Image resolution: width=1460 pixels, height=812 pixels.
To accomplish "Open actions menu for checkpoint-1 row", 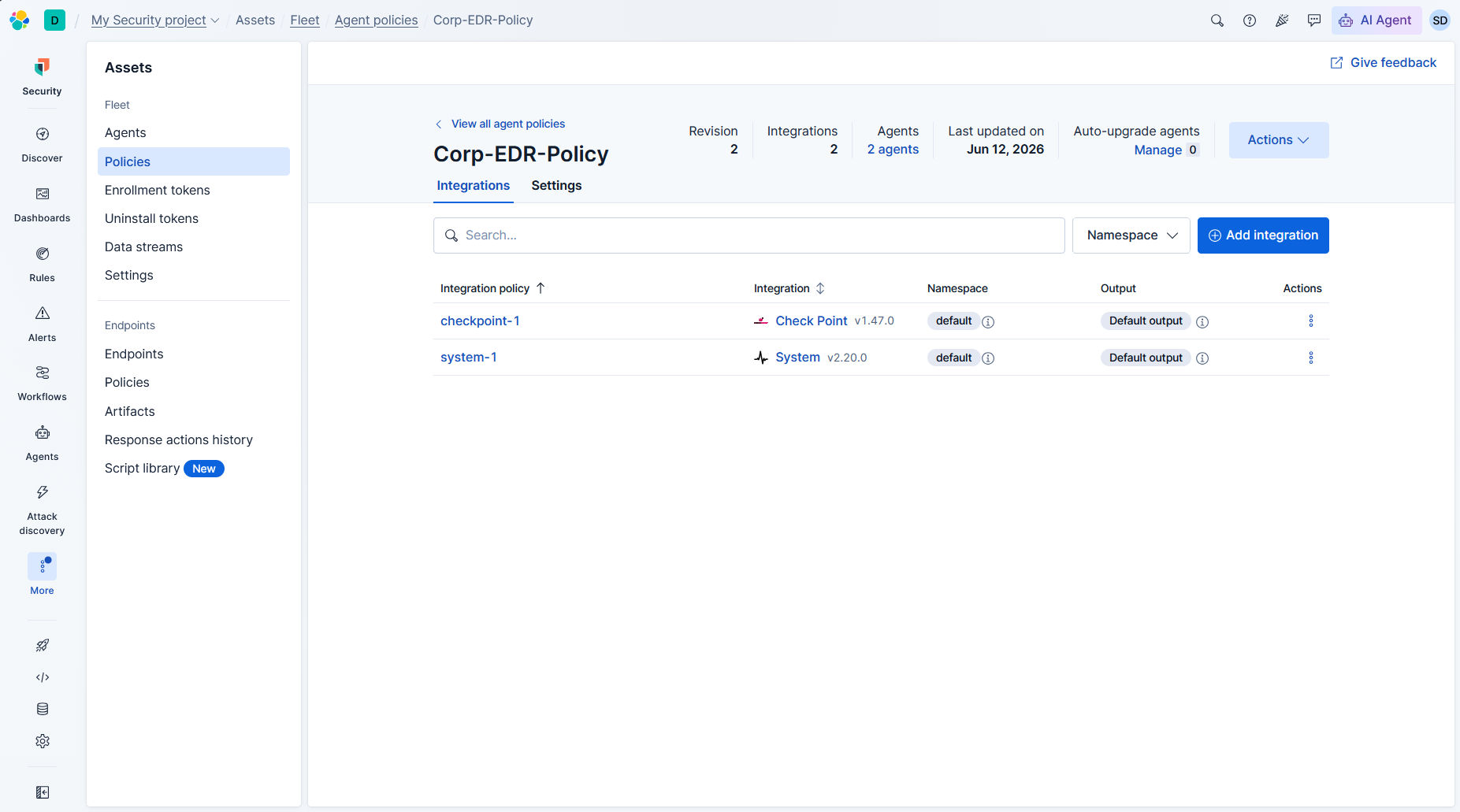I will tap(1311, 321).
